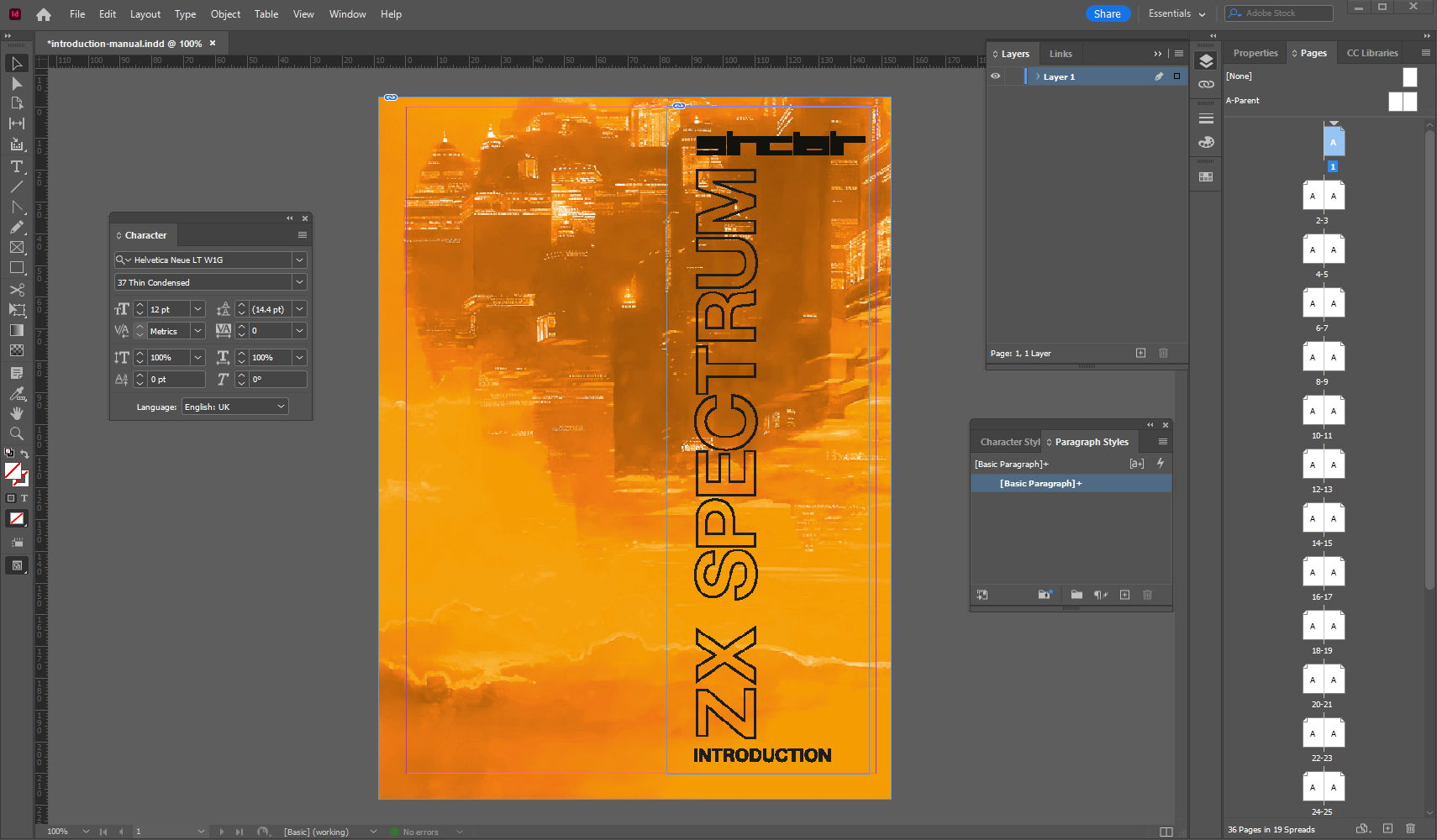This screenshot has width=1437, height=840.
Task: Pick the Scissors tool
Action: [x=16, y=290]
